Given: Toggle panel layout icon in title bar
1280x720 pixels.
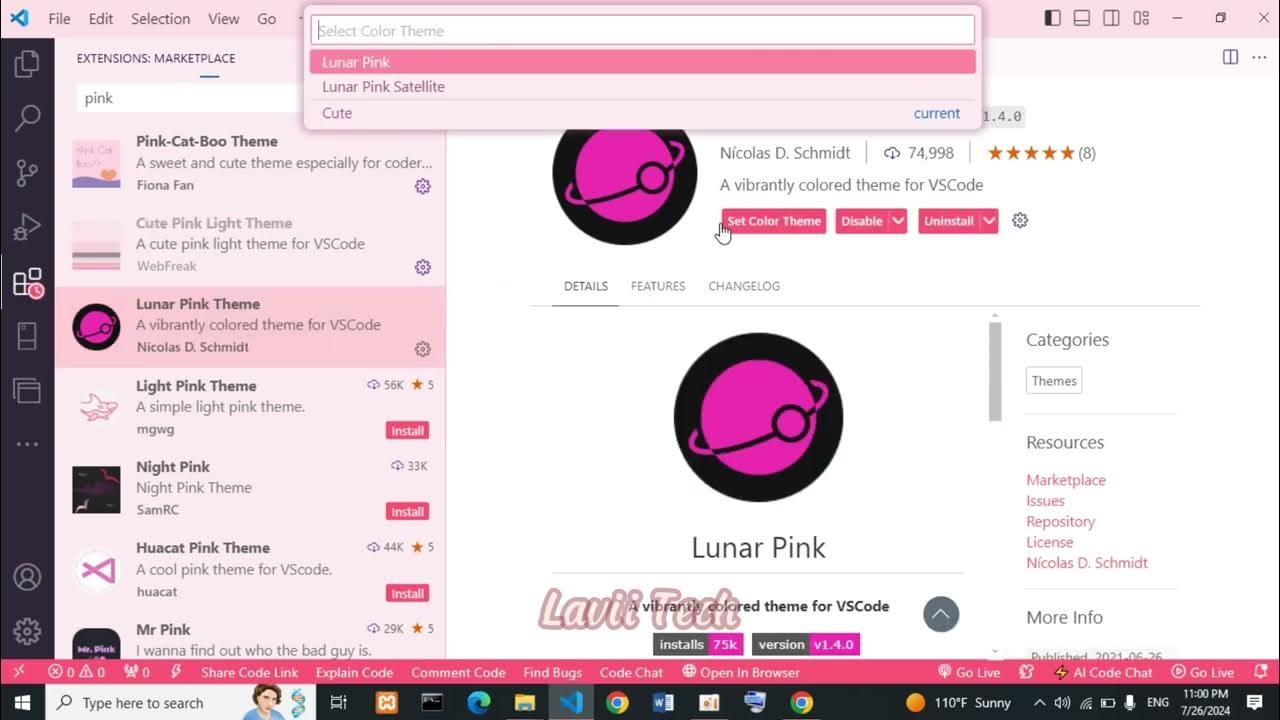Looking at the screenshot, I should coord(1081,18).
